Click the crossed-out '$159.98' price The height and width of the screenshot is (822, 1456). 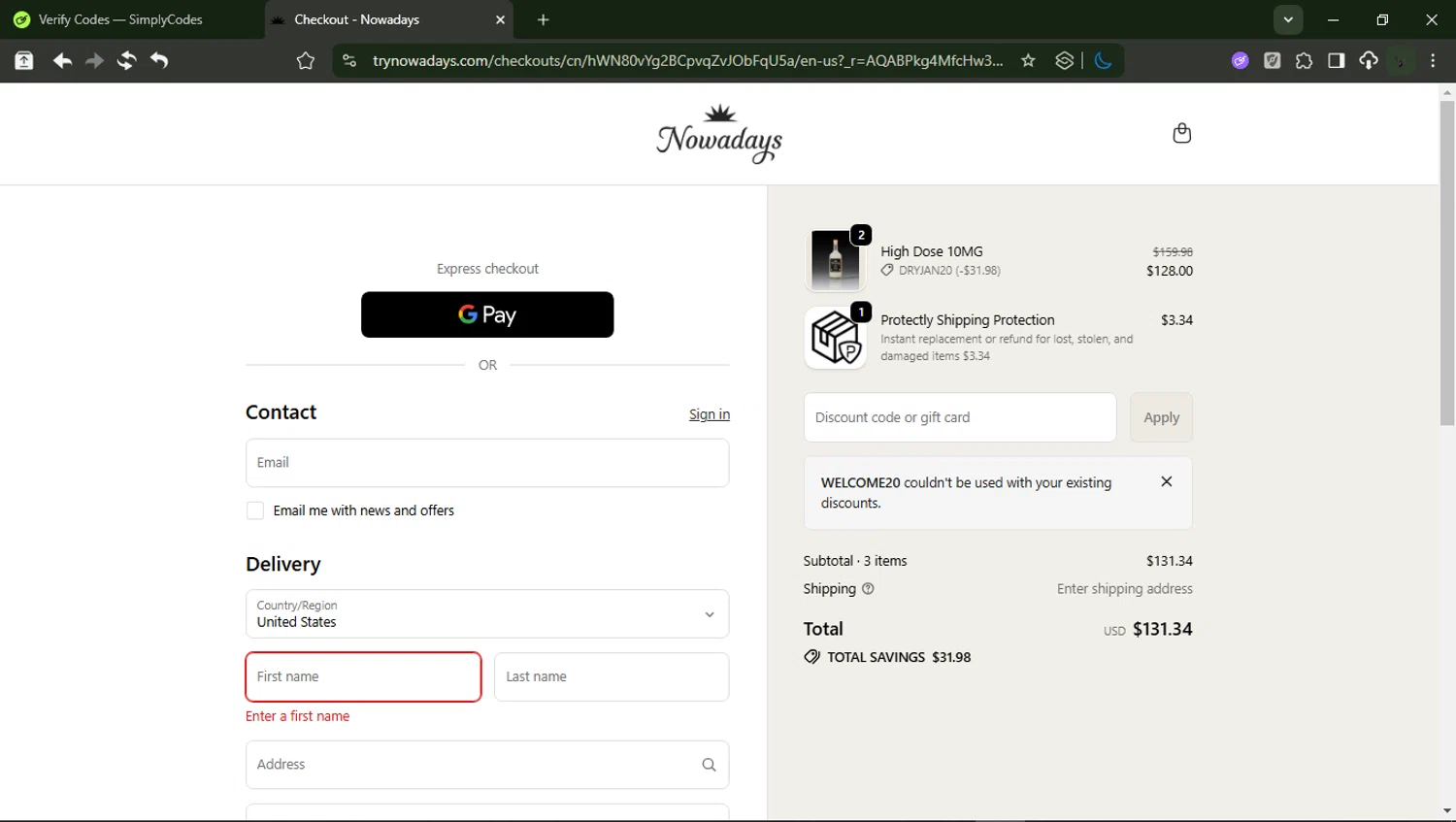pos(1173,251)
